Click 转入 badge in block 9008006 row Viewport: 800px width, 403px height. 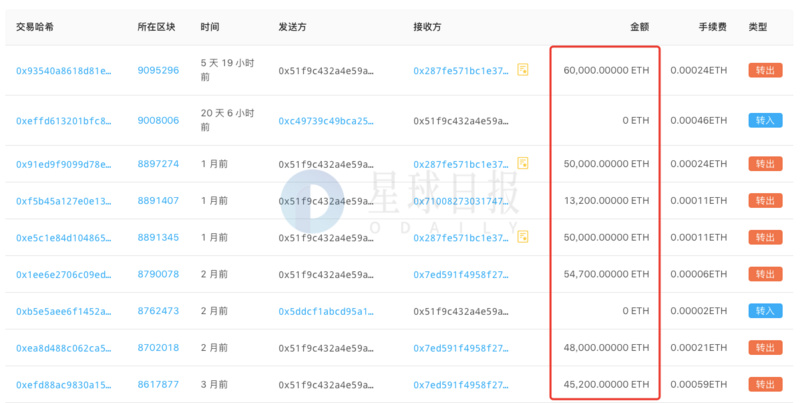(x=765, y=120)
